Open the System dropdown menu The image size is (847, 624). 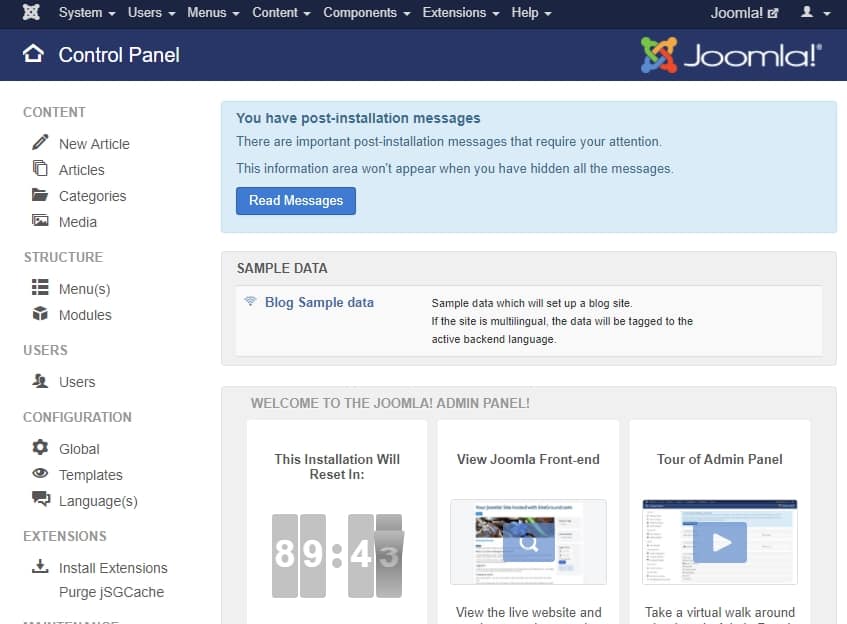[x=87, y=12]
